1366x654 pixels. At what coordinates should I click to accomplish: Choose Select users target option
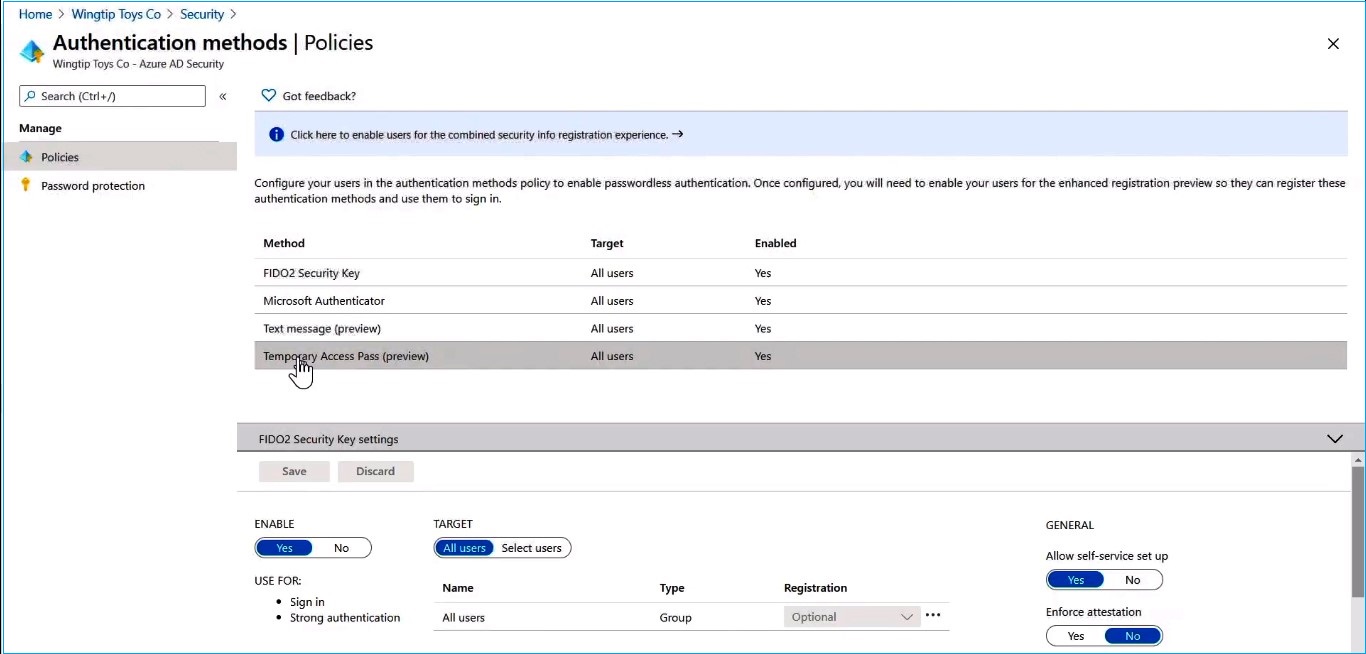531,548
